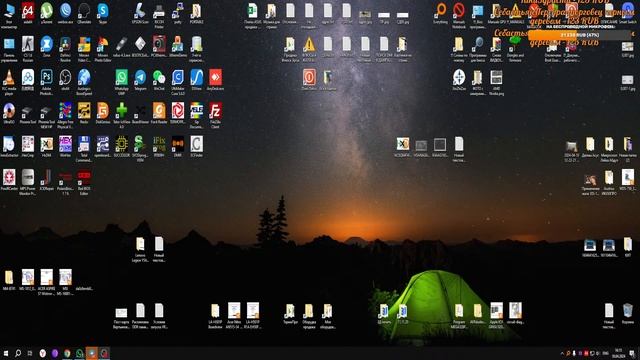Select the Counter-Strike 1.6 shortcut
This screenshot has width=640, height=360.
(28, 44)
